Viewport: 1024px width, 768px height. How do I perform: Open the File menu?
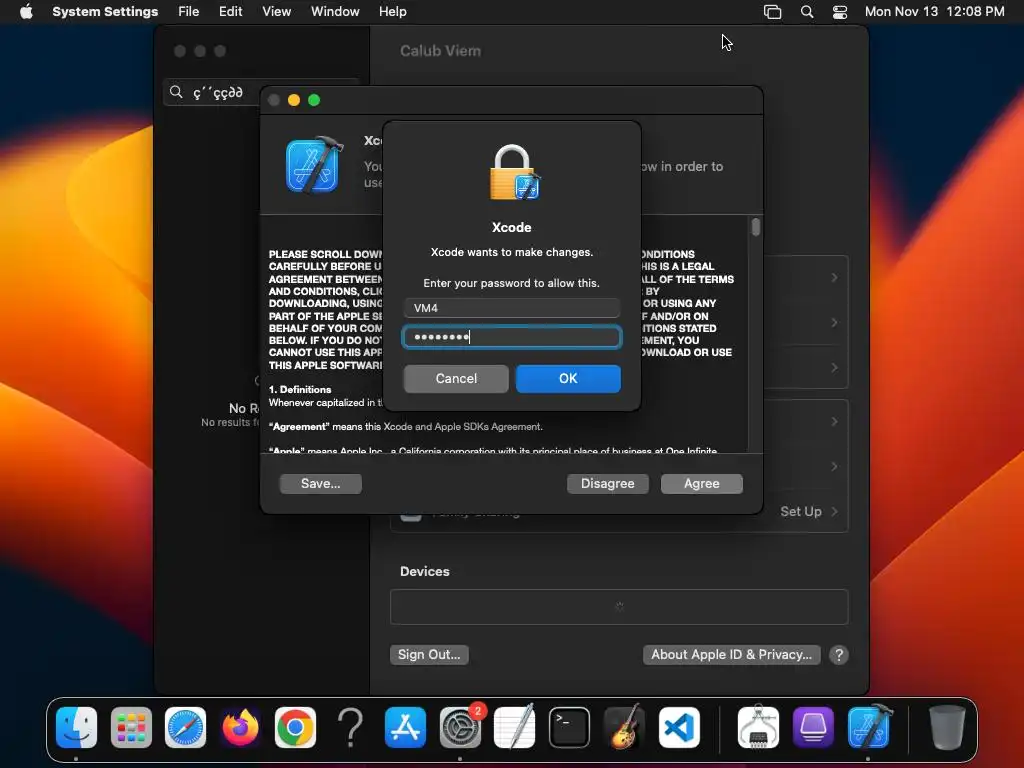pos(189,12)
